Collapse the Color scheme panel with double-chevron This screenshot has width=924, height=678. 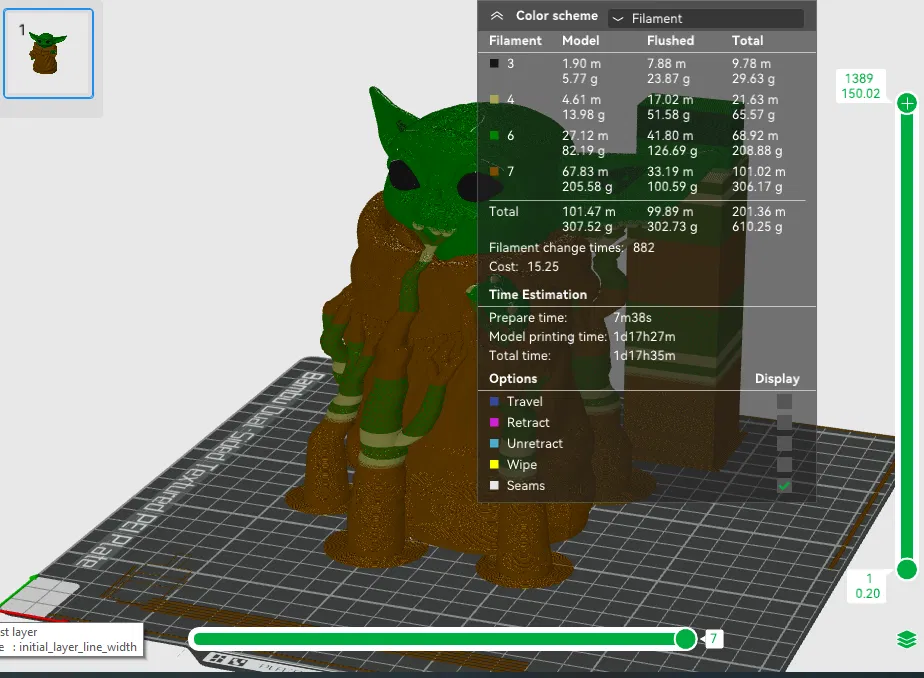tap(497, 16)
